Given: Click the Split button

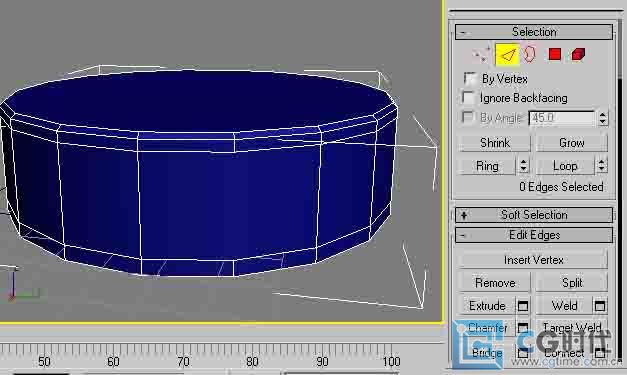Looking at the screenshot, I should click(x=571, y=283).
